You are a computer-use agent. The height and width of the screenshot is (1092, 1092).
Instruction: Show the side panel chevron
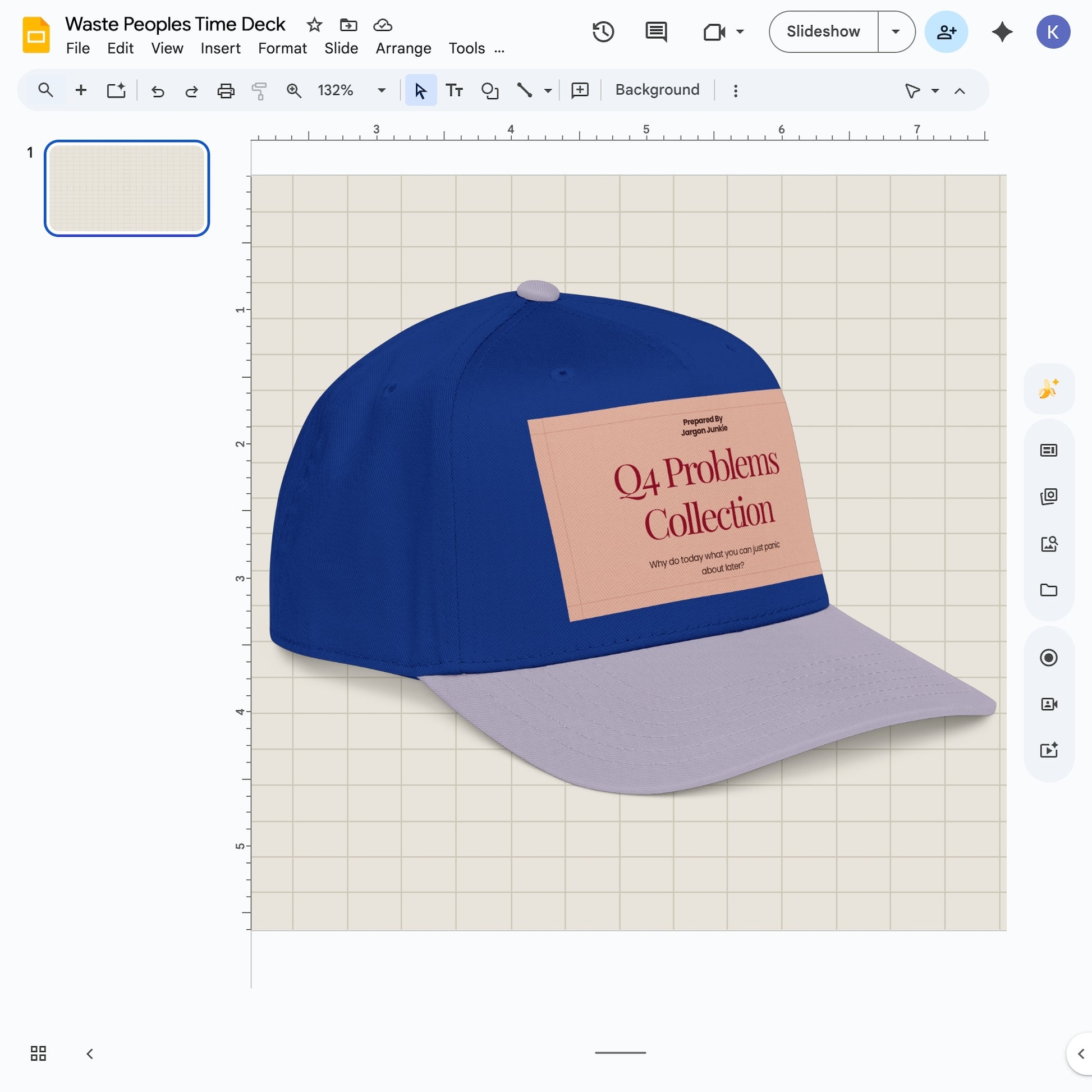coord(1080,1054)
